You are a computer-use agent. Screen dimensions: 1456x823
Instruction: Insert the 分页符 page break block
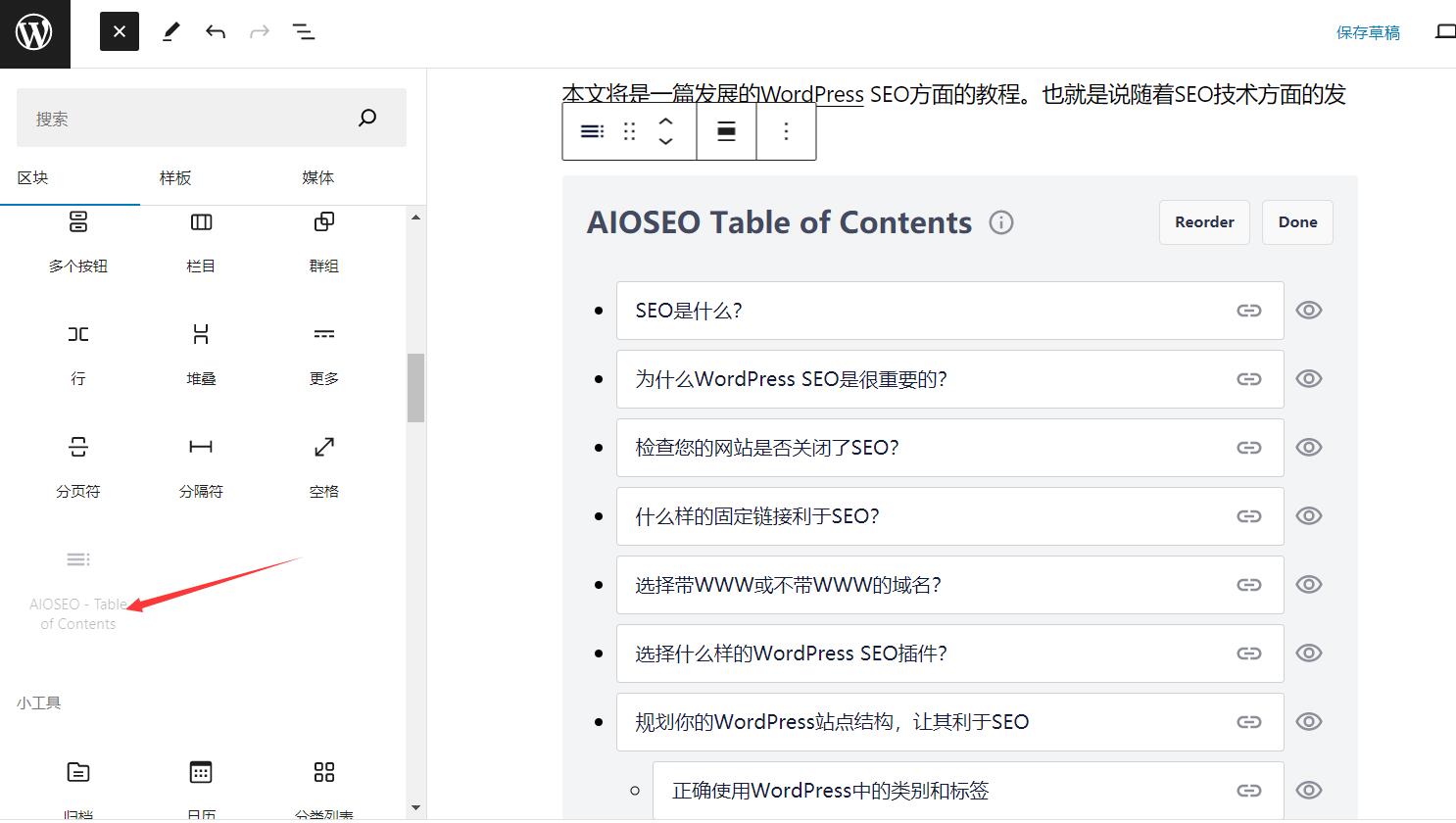coord(78,466)
